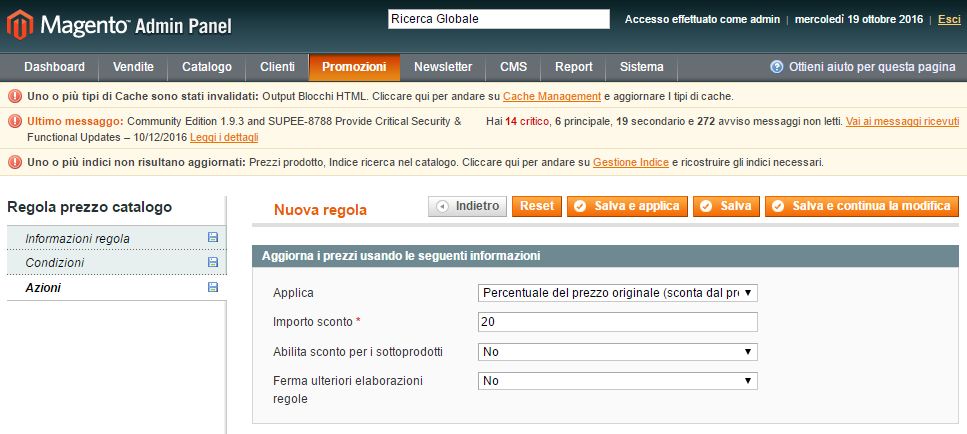Open the Newsletter menu
Viewport: 967px width, 434px height.
[443, 67]
